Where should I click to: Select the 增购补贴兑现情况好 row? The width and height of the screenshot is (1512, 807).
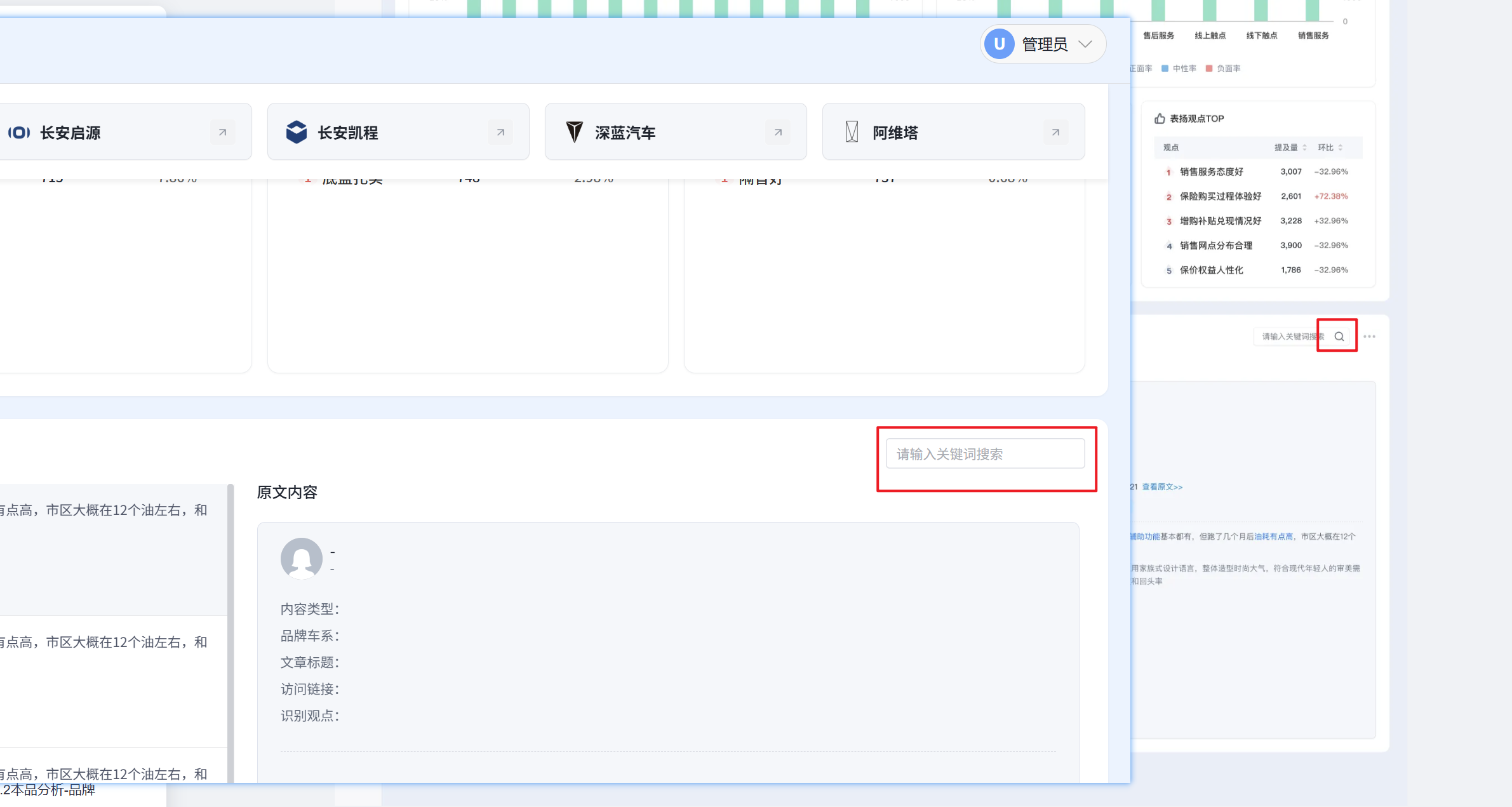coord(1258,221)
